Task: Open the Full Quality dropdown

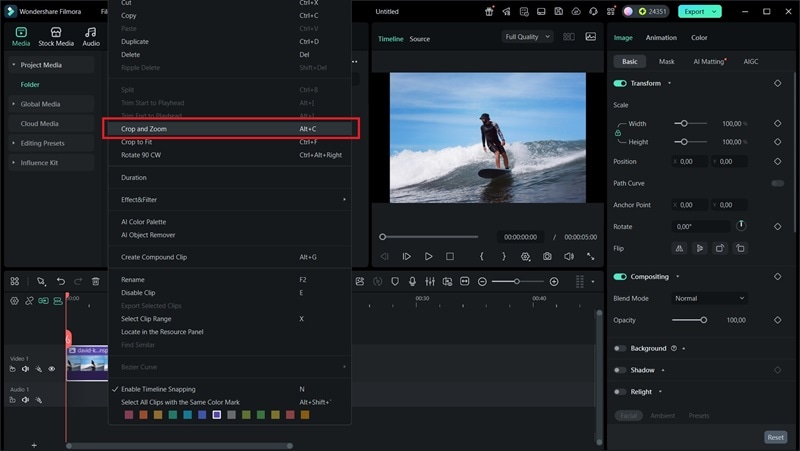Action: click(527, 37)
